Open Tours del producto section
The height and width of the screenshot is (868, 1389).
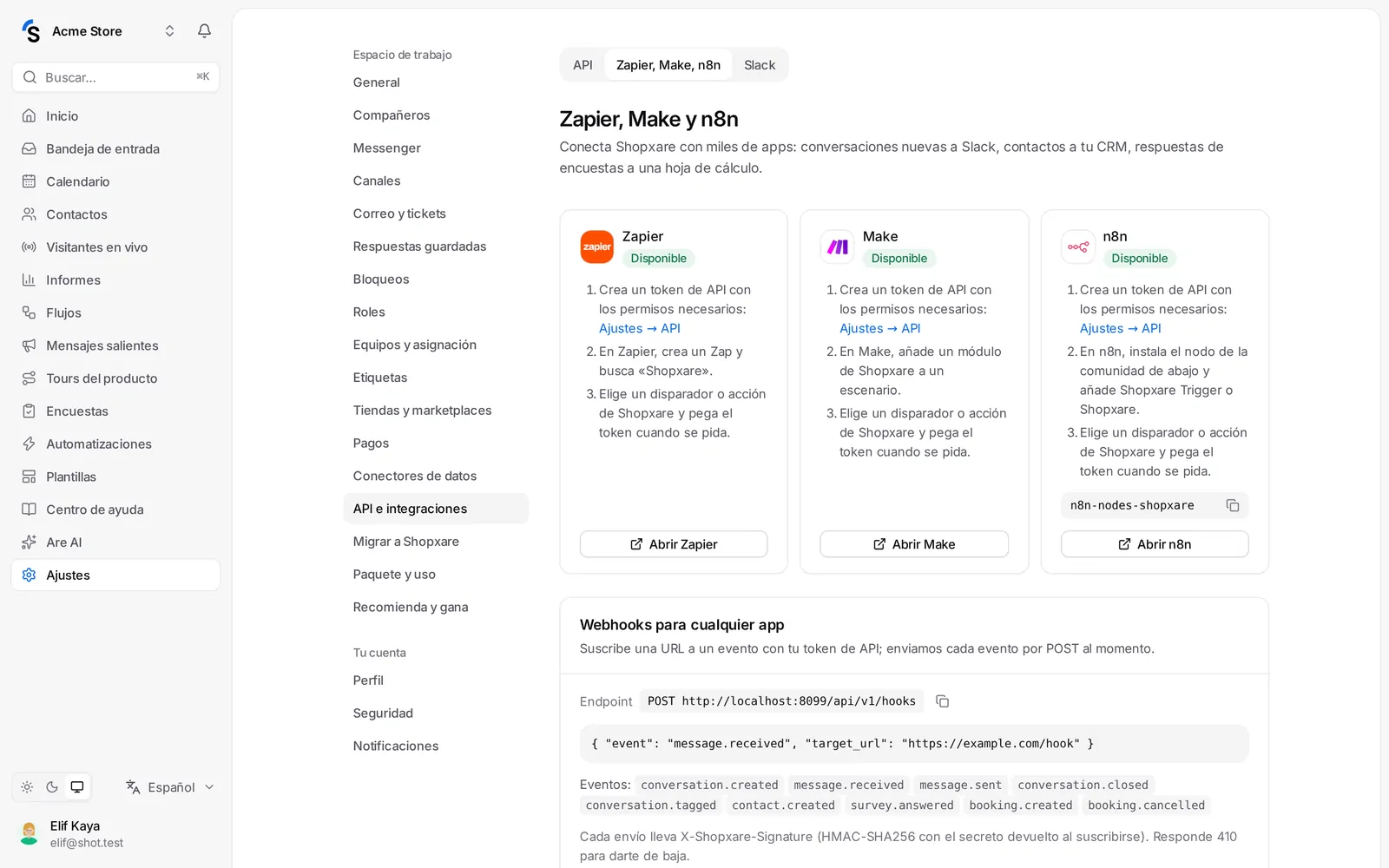point(115,378)
